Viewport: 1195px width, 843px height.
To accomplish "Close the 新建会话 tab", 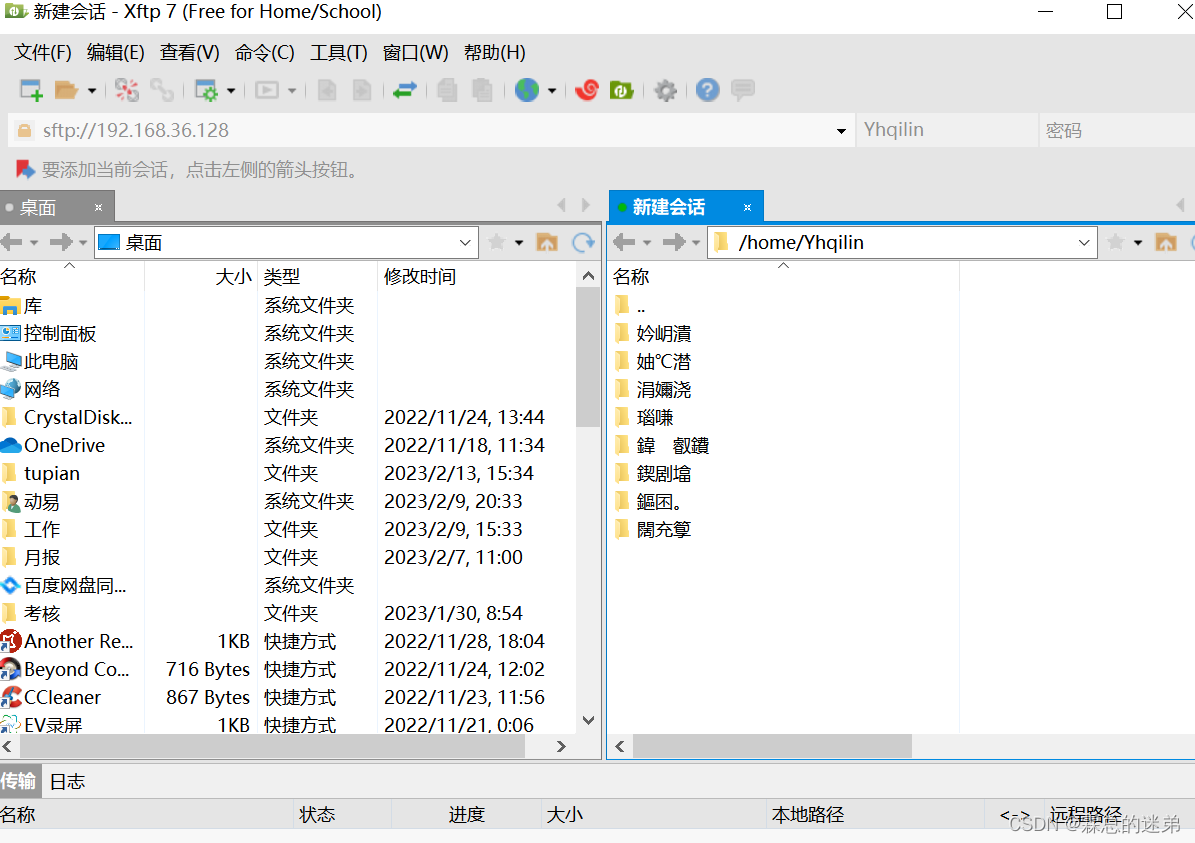I will pos(747,207).
